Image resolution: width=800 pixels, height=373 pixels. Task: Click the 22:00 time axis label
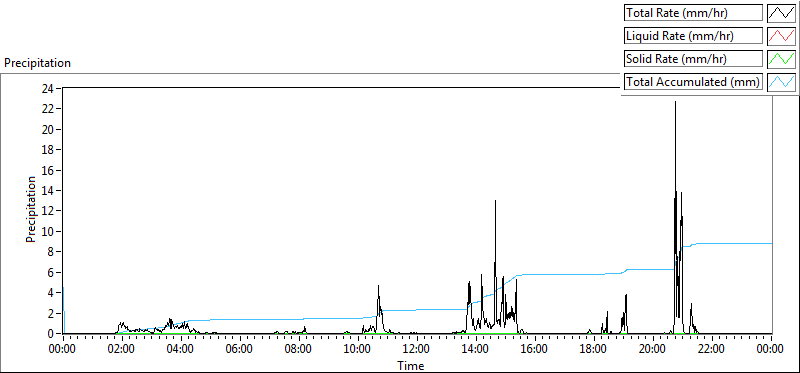712,350
